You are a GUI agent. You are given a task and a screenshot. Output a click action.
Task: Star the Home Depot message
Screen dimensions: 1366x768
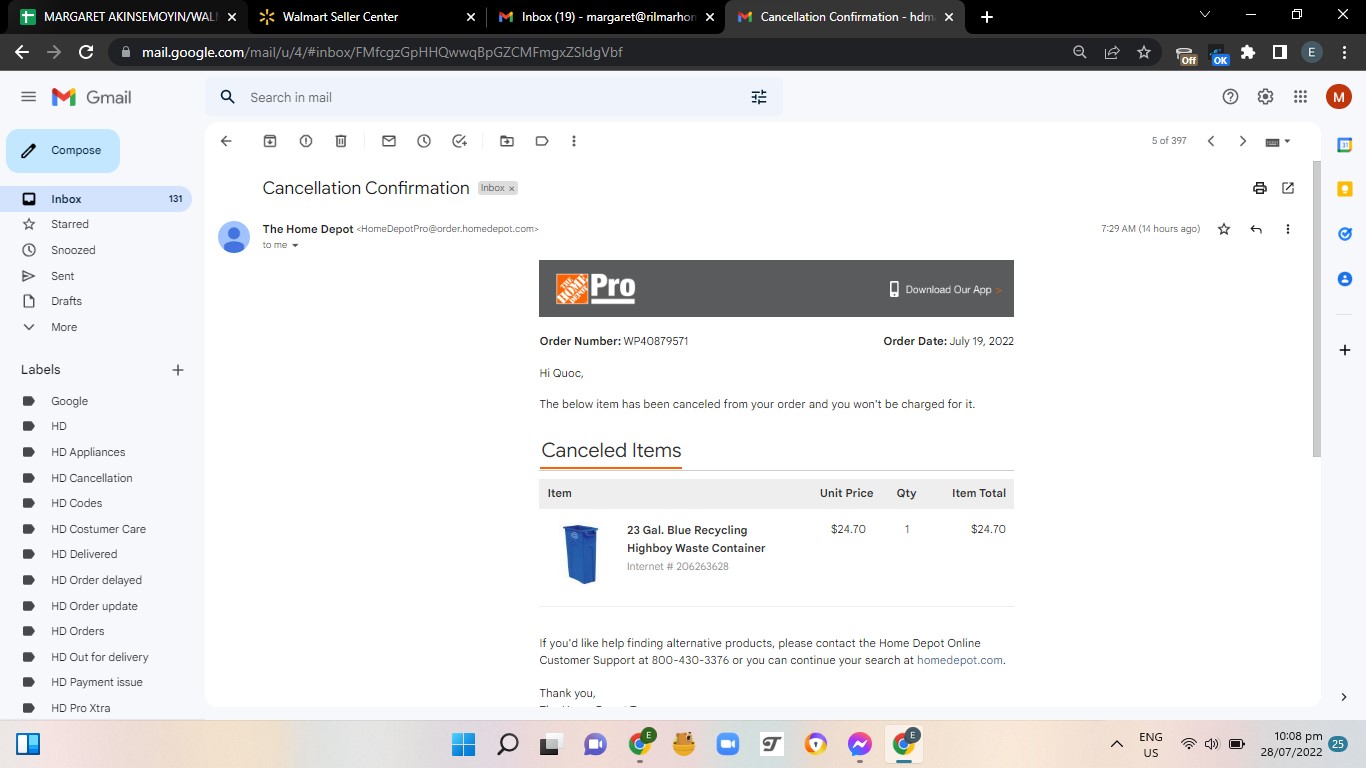click(1224, 229)
